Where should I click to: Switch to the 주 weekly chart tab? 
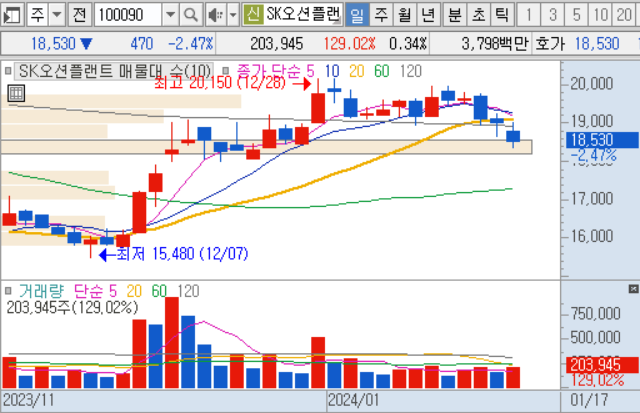click(381, 15)
